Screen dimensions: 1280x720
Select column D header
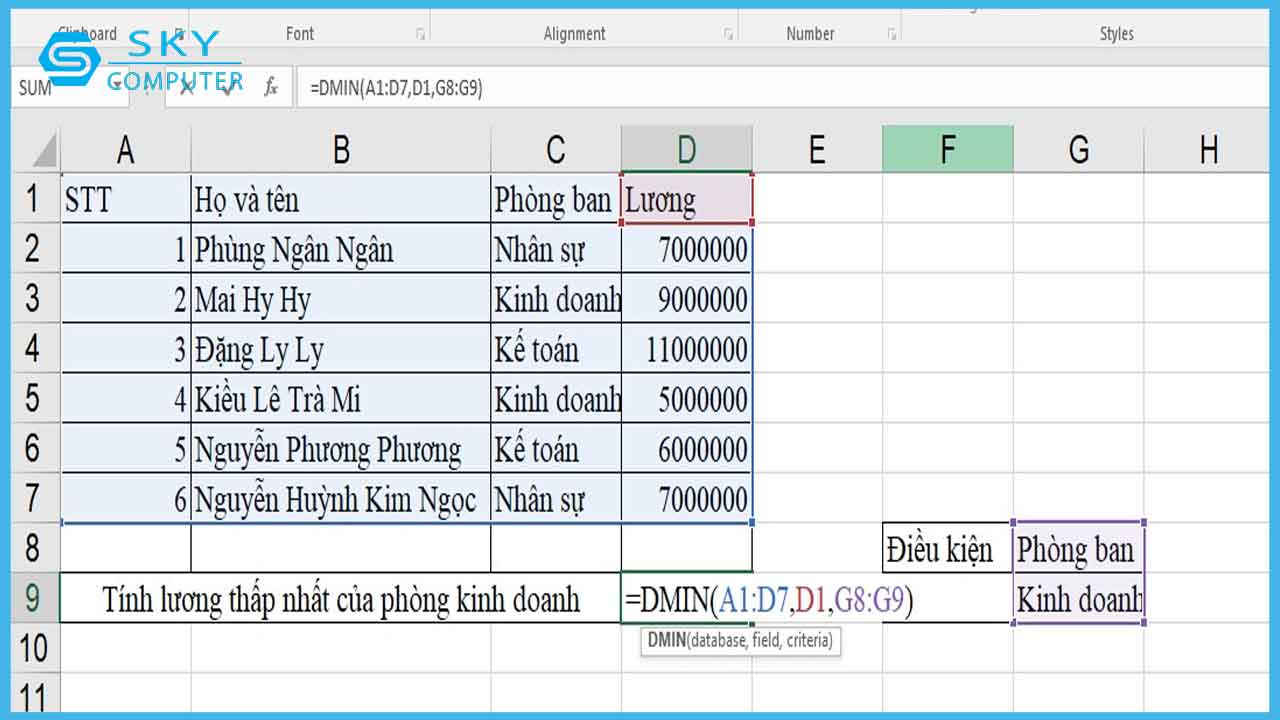pyautogui.click(x=686, y=149)
